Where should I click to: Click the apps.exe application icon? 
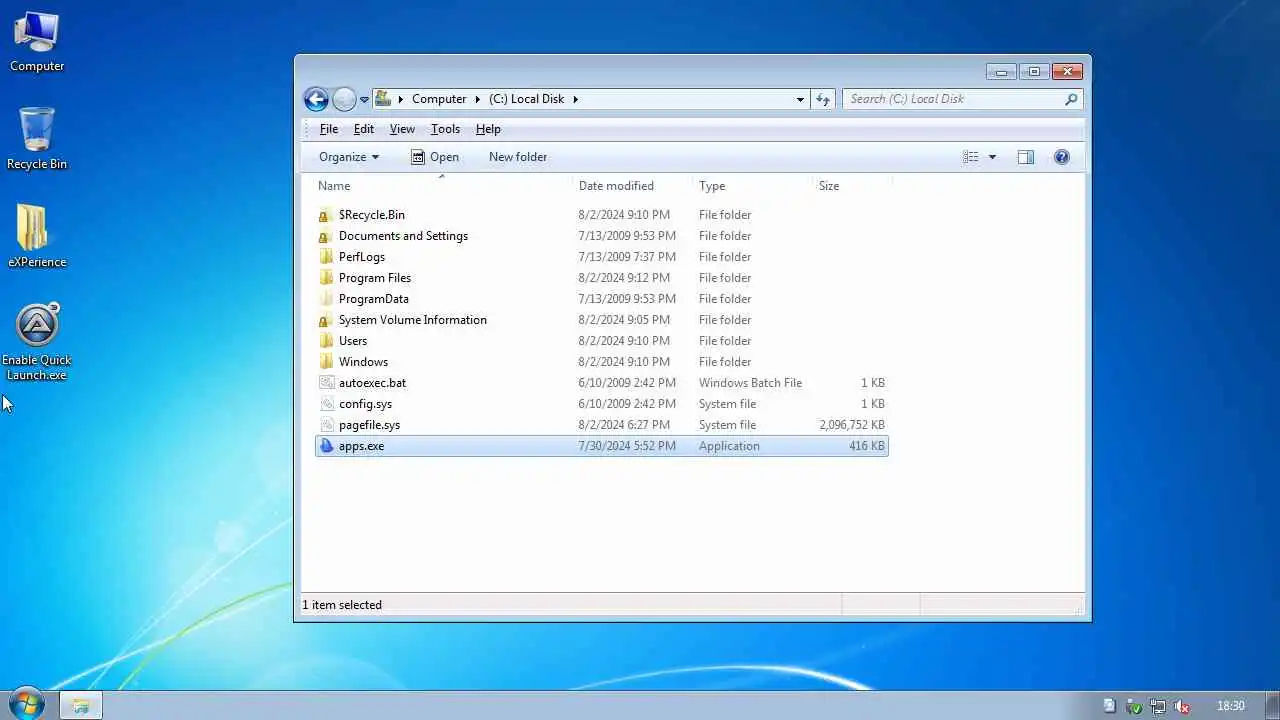point(326,446)
